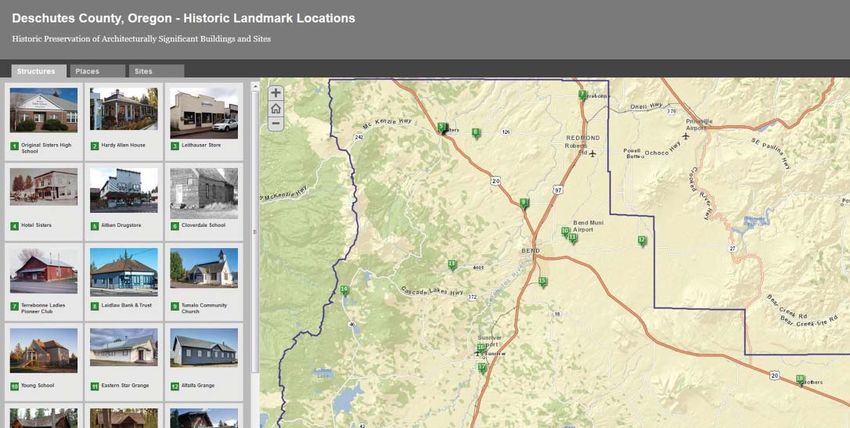850x428 pixels.
Task: Click the "Tumalo Community Church" label
Action: pos(204,308)
